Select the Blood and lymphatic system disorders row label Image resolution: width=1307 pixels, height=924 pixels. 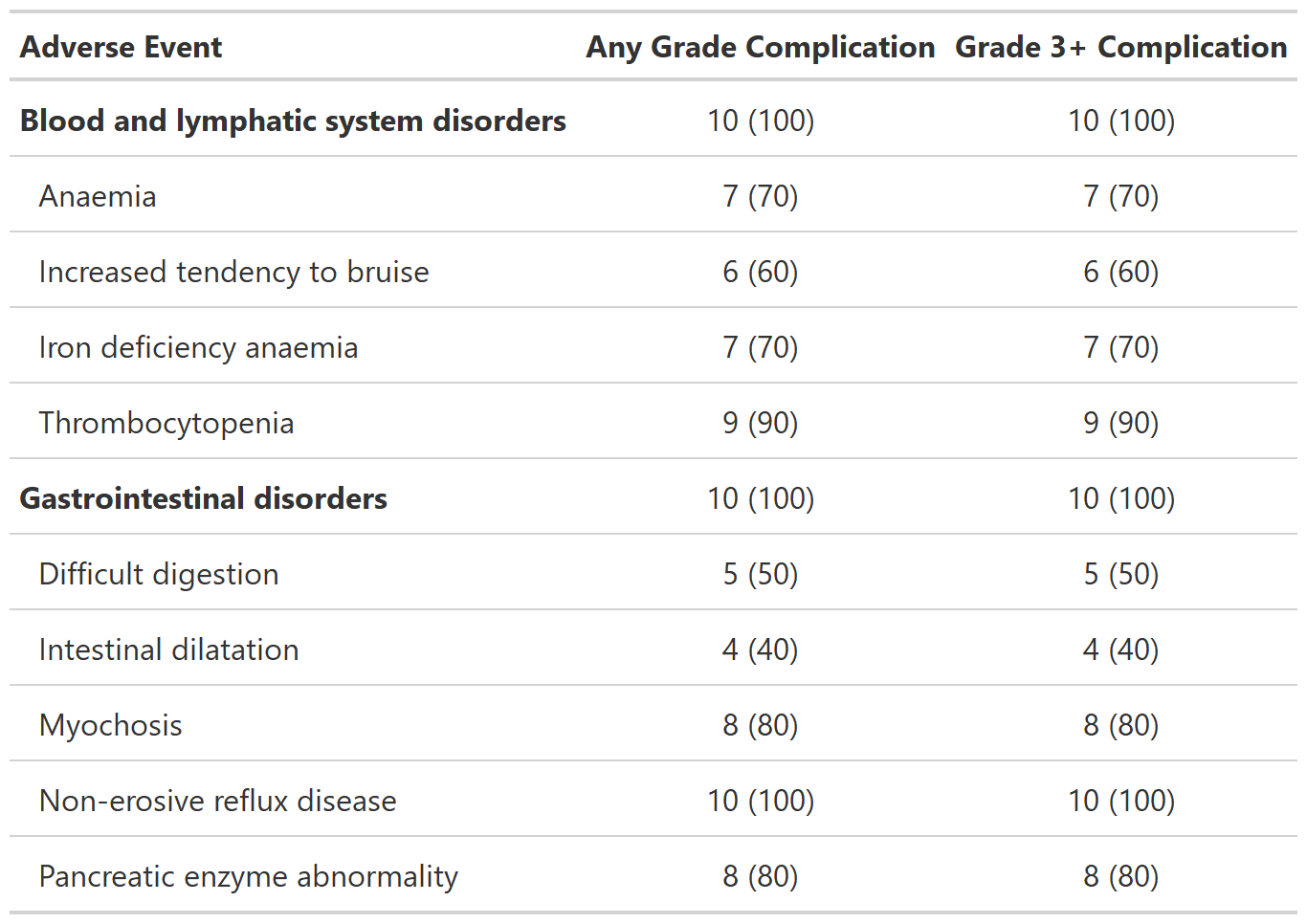coord(293,121)
